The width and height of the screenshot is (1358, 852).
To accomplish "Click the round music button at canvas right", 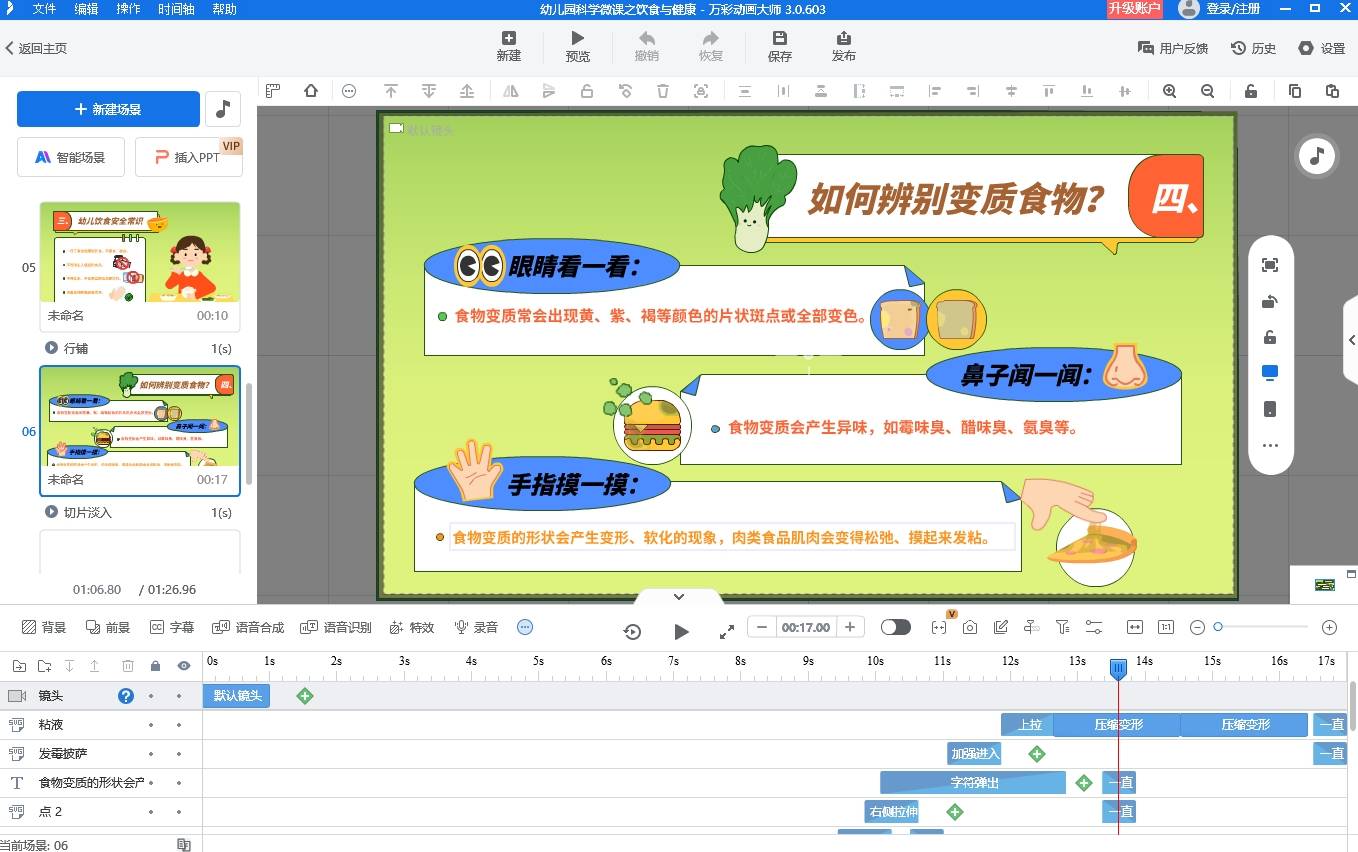I will click(x=1317, y=156).
